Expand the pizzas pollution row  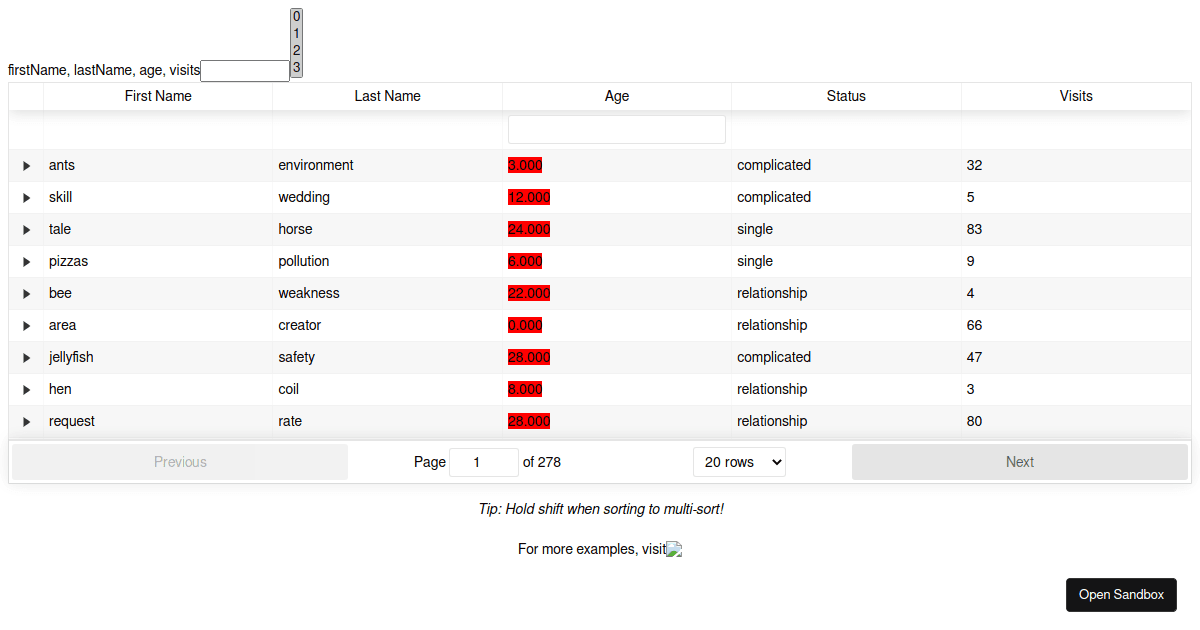(x=27, y=262)
